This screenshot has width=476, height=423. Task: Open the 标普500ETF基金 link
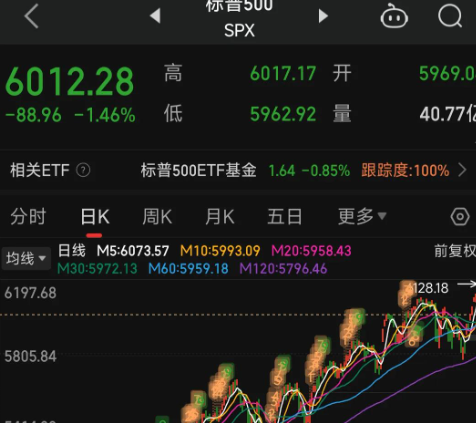[x=198, y=170]
